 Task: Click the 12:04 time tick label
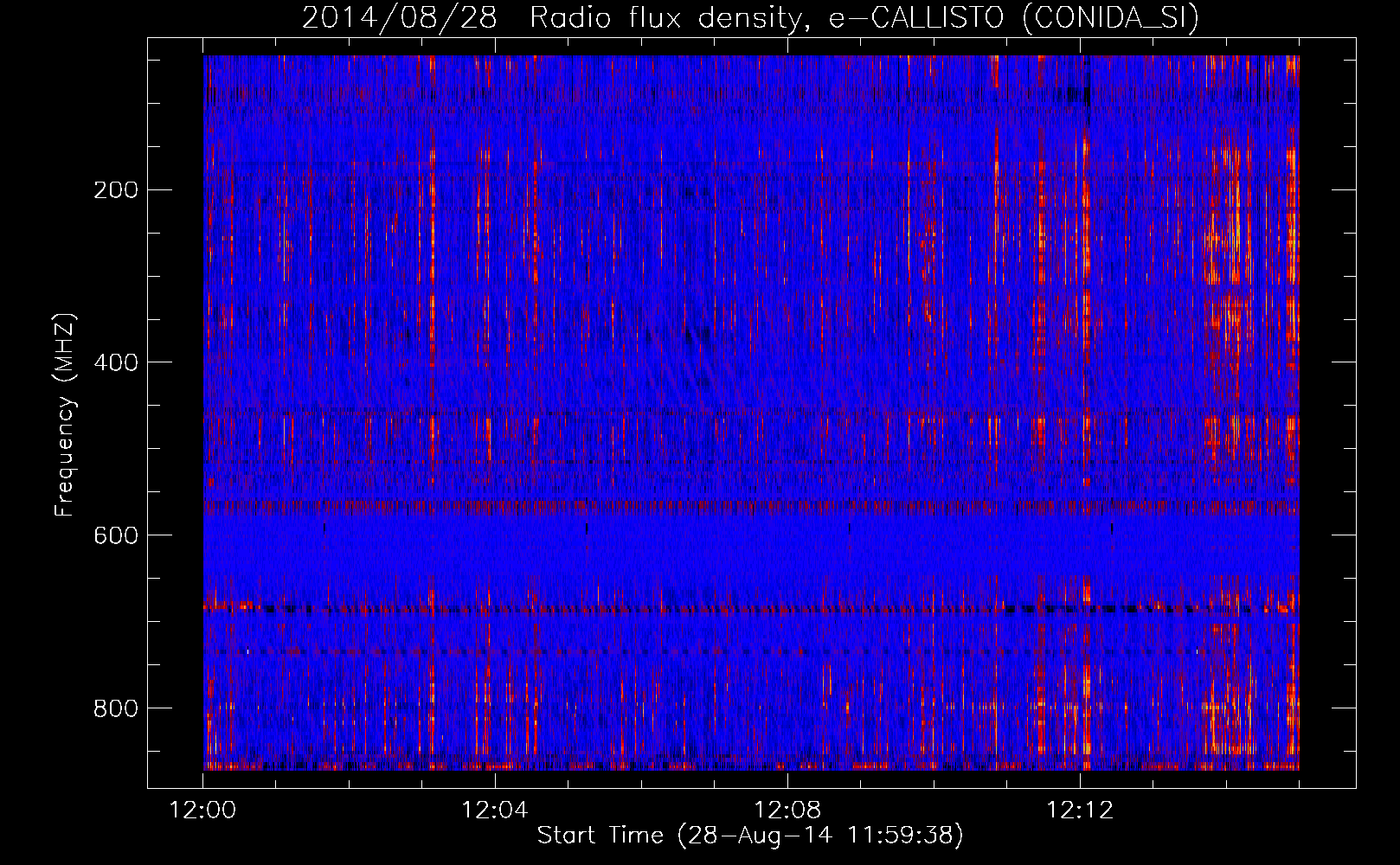tap(495, 811)
